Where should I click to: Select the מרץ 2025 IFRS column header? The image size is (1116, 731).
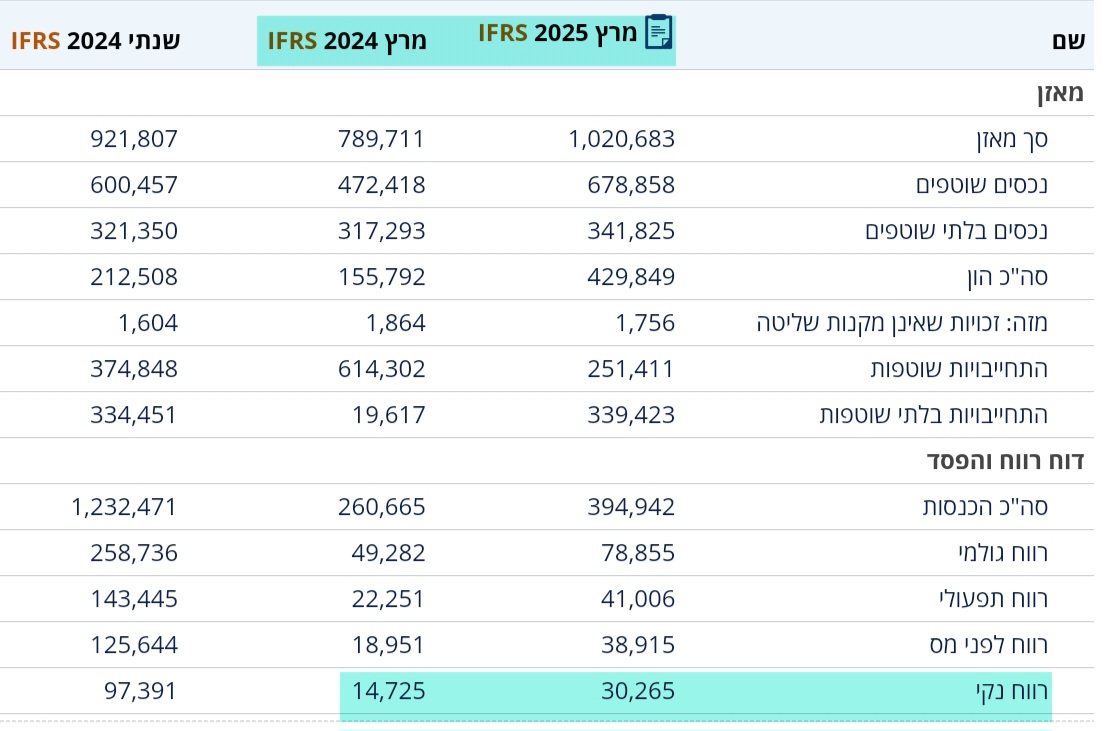[x=557, y=34]
